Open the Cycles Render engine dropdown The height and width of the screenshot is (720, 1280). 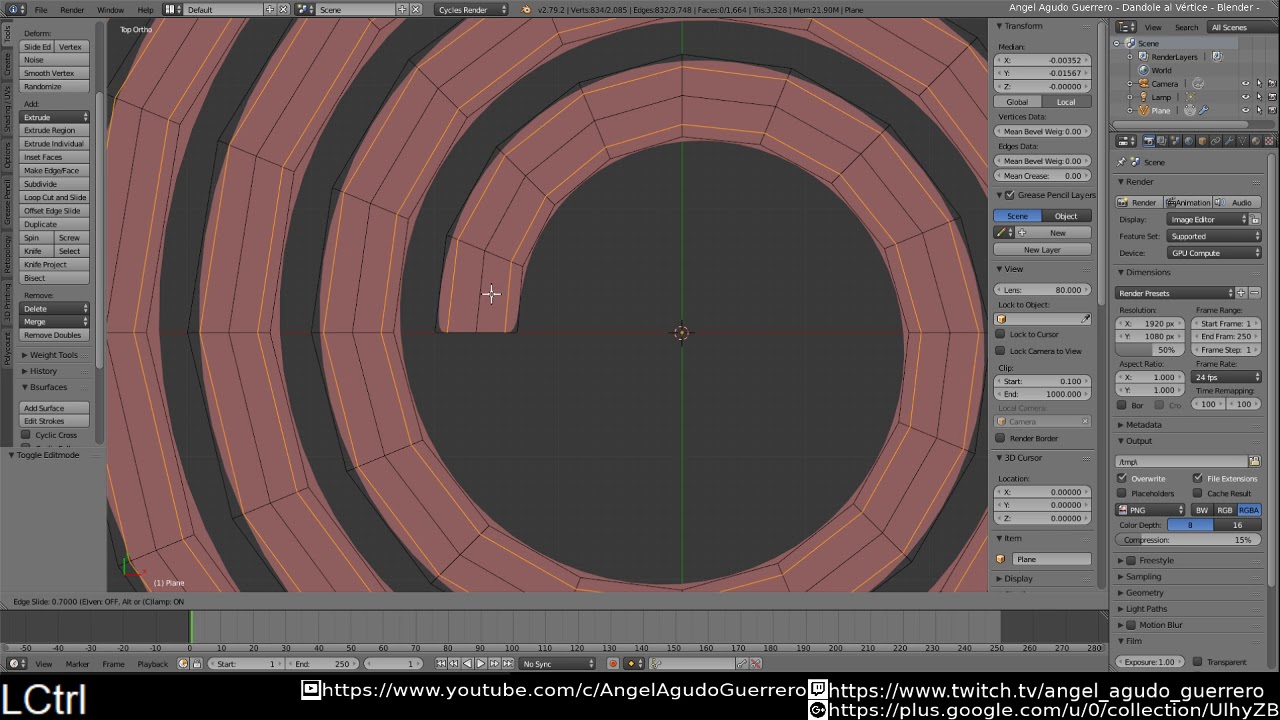(x=471, y=10)
